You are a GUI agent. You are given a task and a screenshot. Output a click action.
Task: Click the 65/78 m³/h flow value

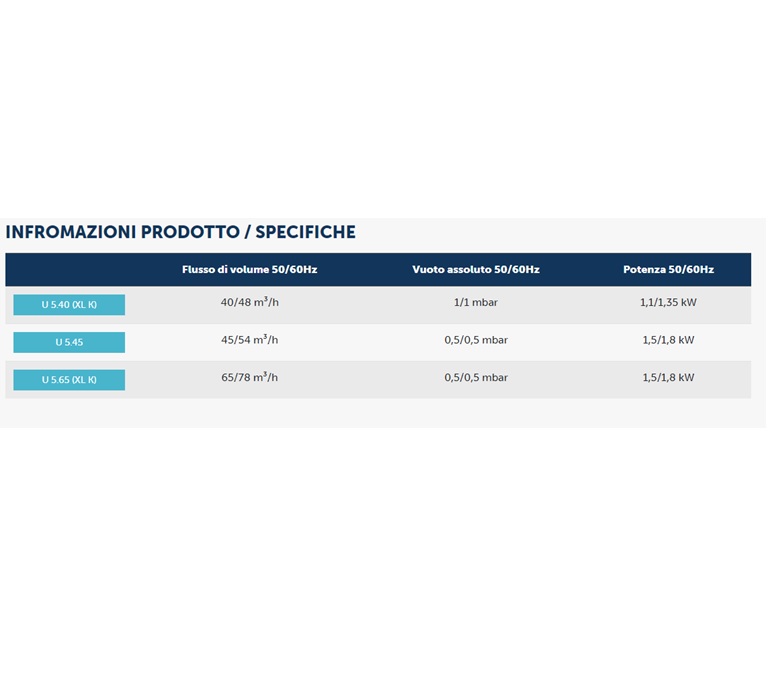click(x=249, y=378)
